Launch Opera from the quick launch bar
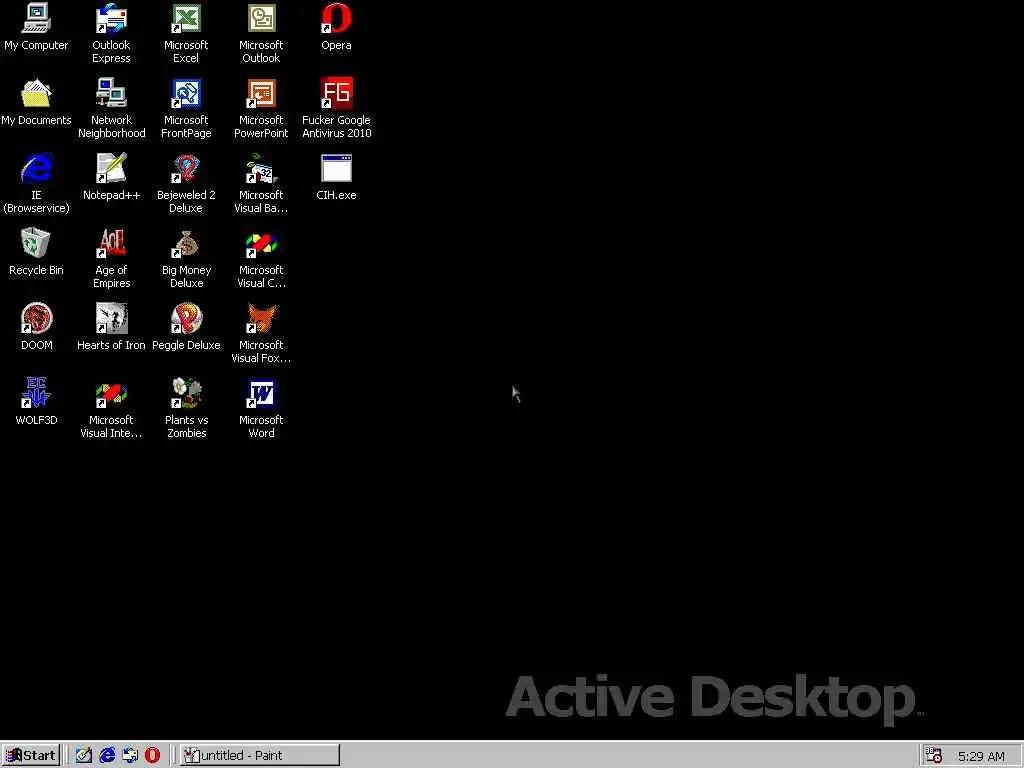1024x768 pixels. [x=152, y=755]
